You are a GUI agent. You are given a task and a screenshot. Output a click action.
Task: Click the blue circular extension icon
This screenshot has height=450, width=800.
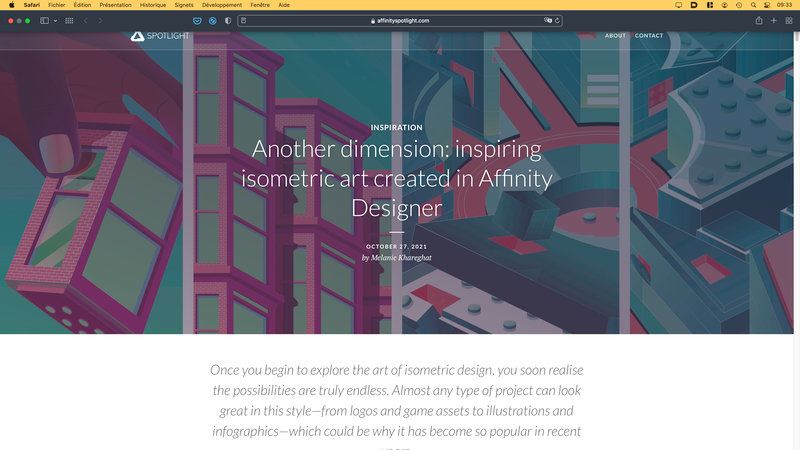point(213,21)
